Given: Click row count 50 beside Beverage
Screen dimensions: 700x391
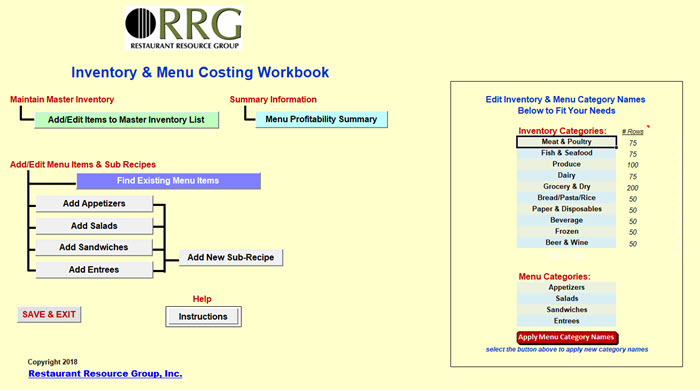Looking at the screenshot, I should point(633,221).
